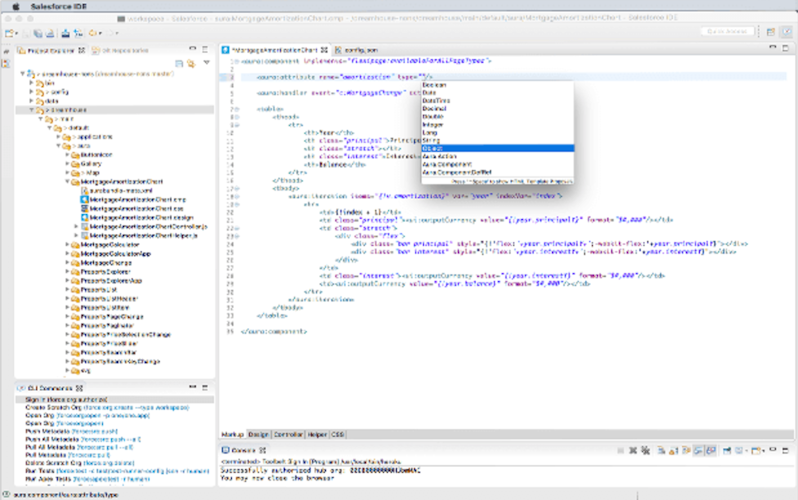Click the Save All toolbar icon

tap(36, 32)
